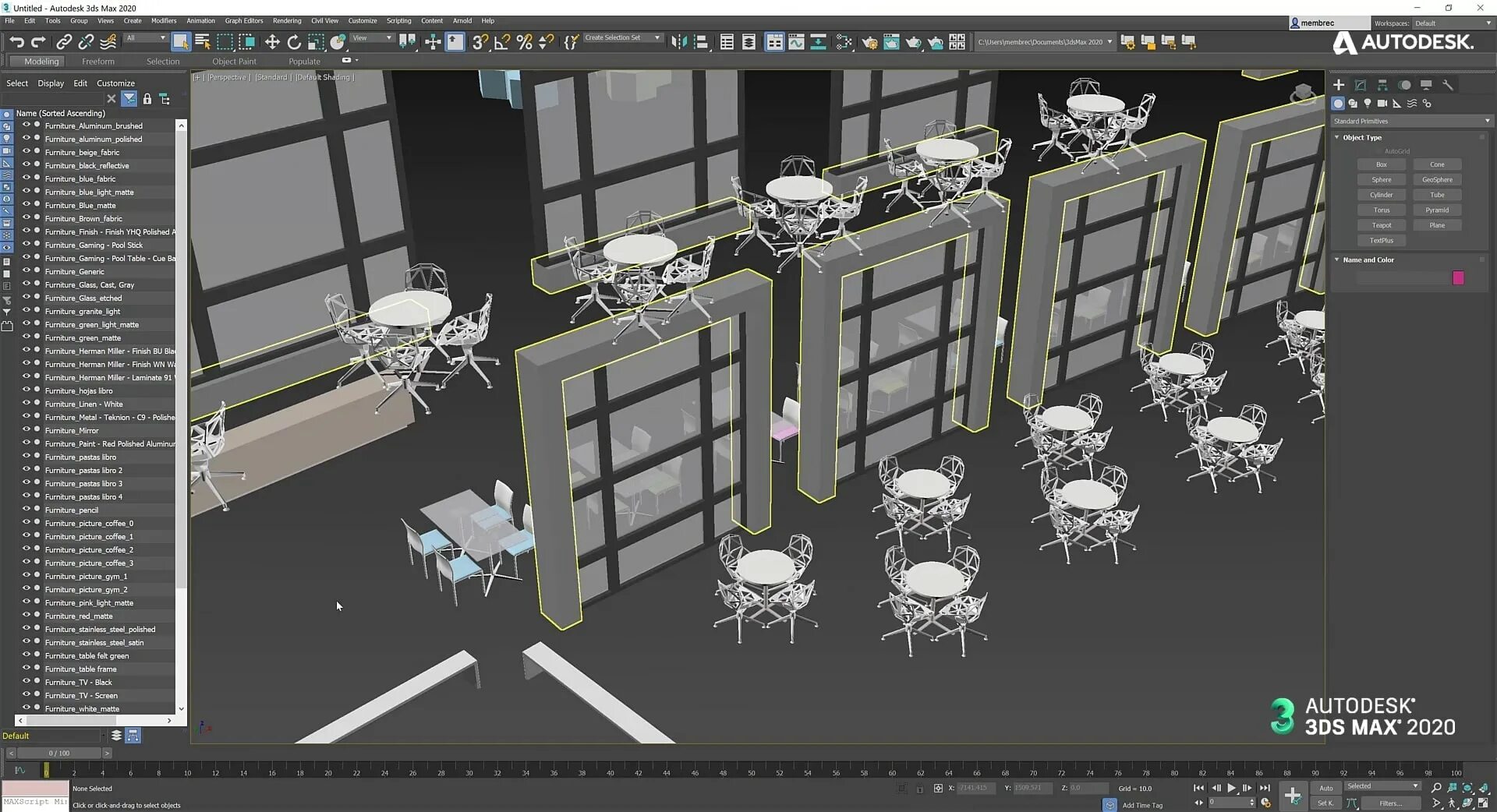Open Create Selection Set dropdown
Viewport: 1497px width, 812px height.
pyautogui.click(x=622, y=37)
